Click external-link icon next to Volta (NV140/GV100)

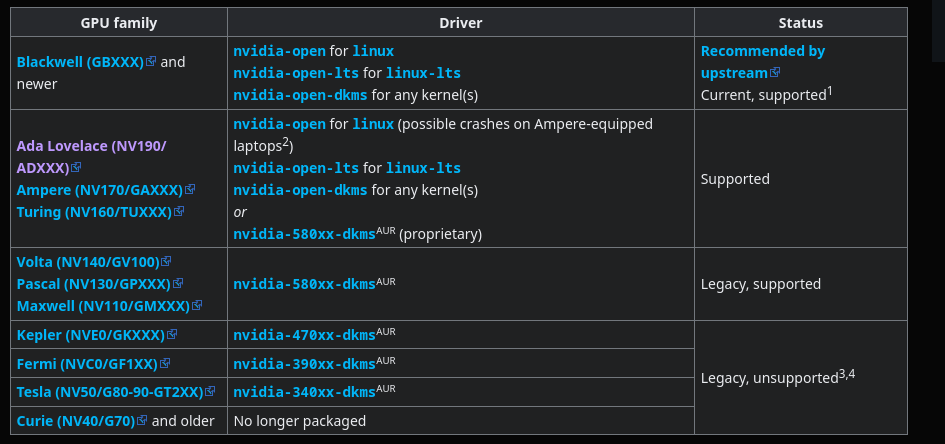click(x=166, y=261)
